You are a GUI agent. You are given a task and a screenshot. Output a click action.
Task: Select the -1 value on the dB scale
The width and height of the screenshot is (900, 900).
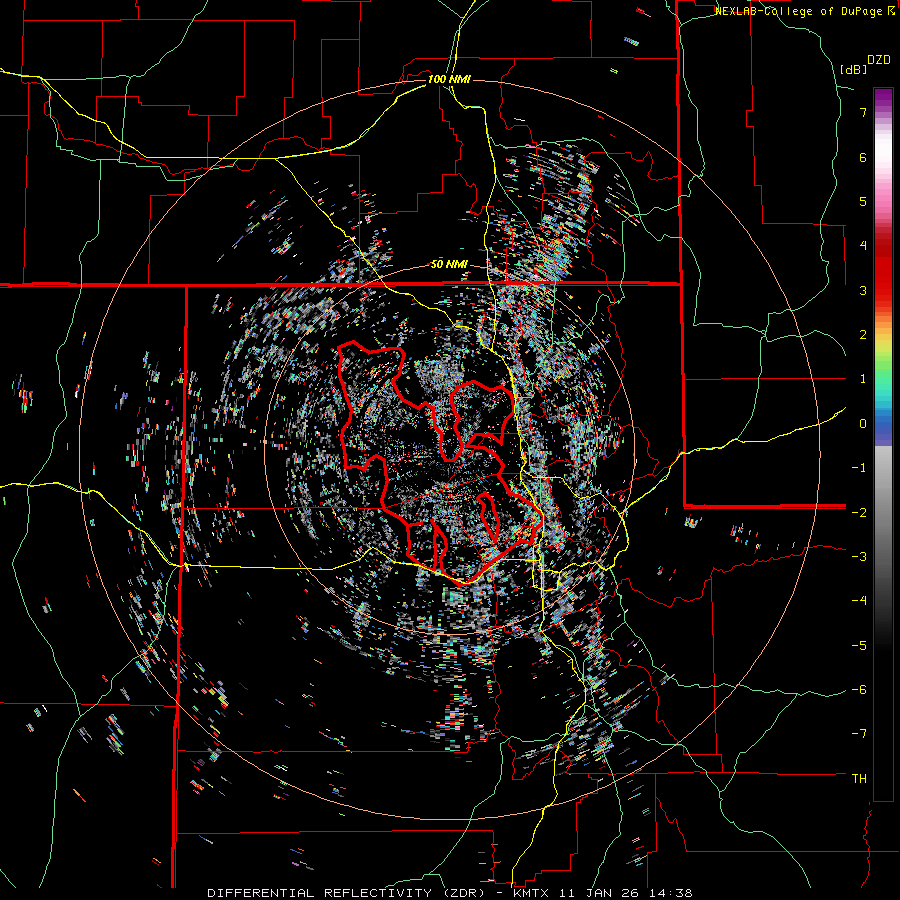click(859, 468)
